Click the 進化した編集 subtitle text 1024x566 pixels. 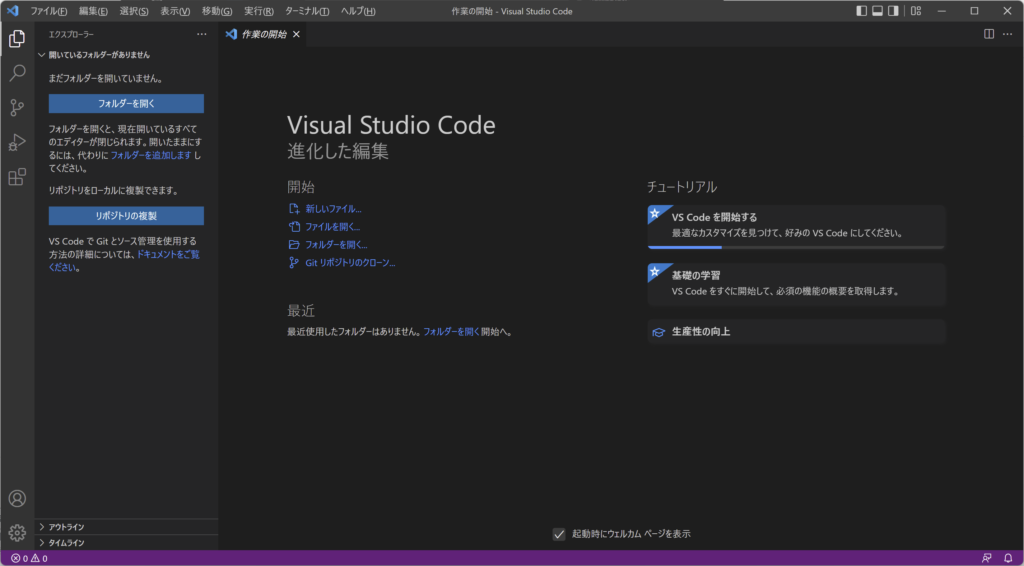[x=338, y=152]
